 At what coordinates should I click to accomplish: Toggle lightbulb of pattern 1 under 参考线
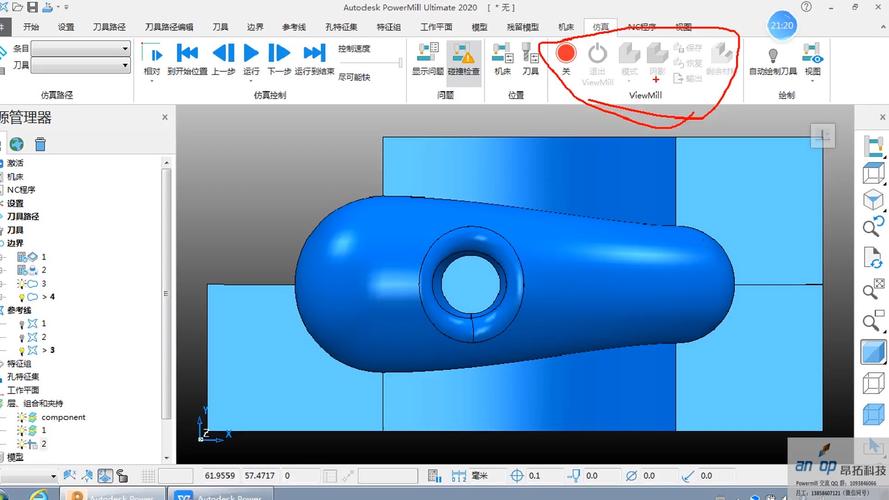[x=22, y=324]
